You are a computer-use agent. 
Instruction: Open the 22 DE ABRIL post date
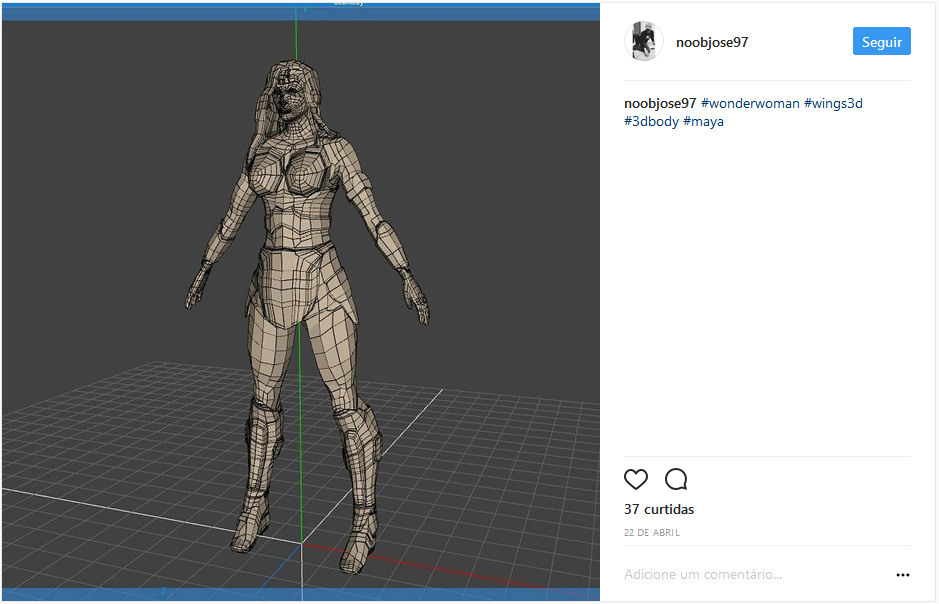click(652, 532)
